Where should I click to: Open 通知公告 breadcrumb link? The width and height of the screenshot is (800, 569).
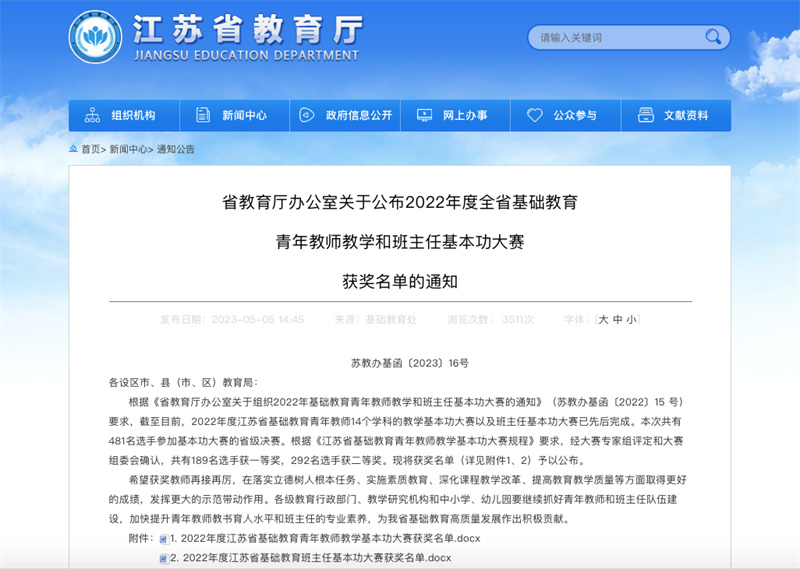click(x=176, y=150)
